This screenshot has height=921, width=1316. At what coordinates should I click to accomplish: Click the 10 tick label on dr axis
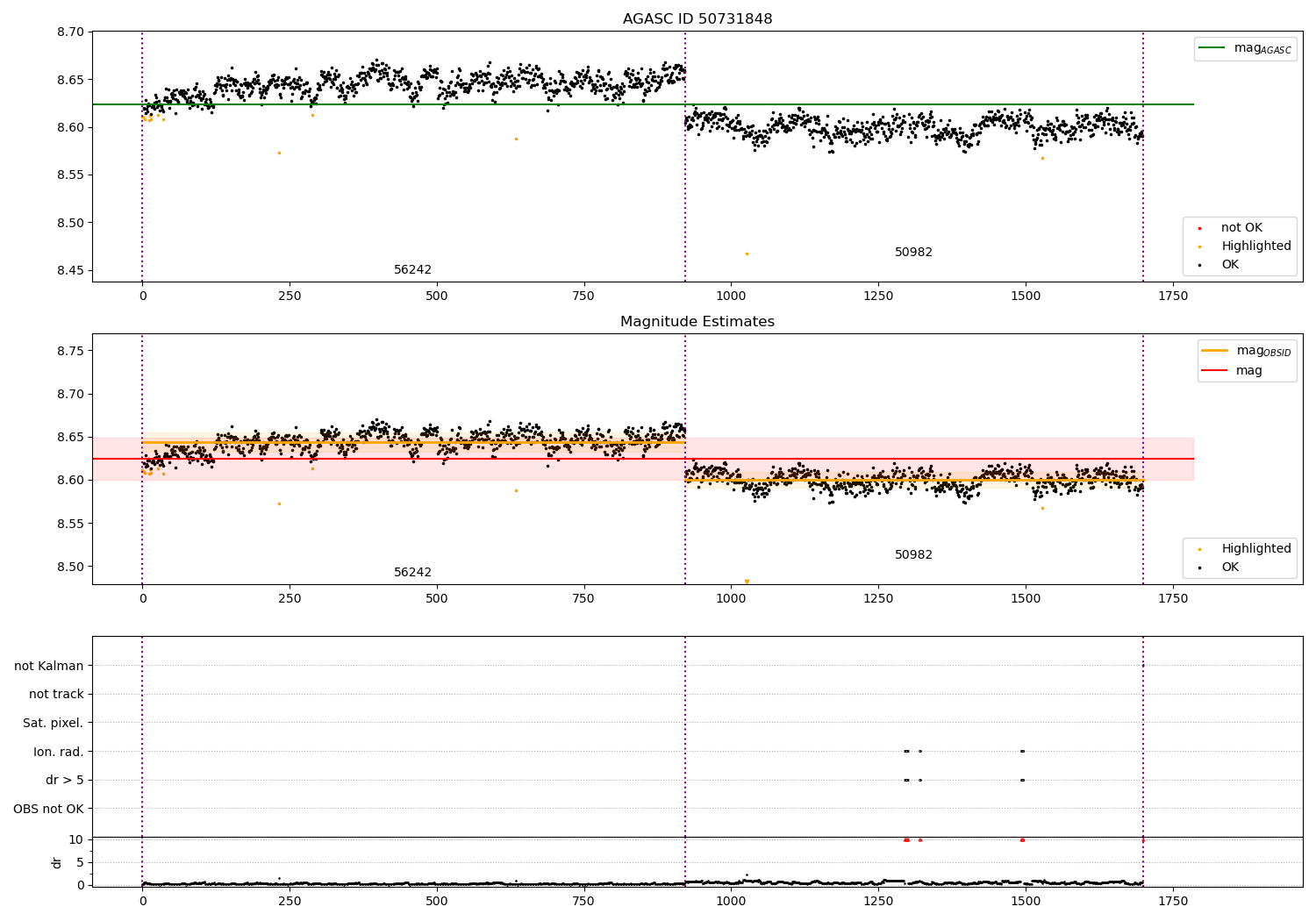click(x=76, y=840)
